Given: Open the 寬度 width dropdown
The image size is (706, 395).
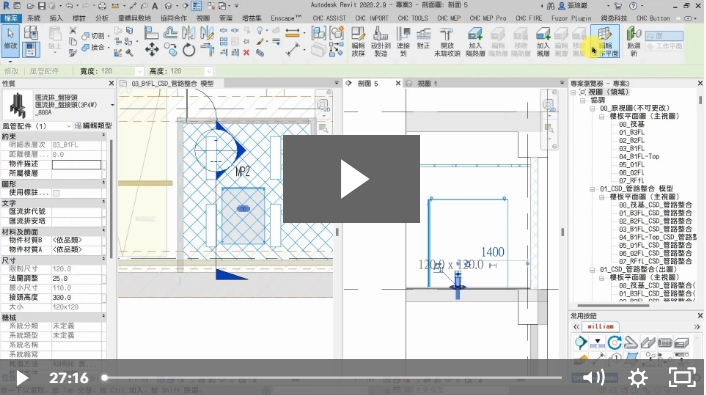Looking at the screenshot, I should pyautogui.click(x=139, y=71).
